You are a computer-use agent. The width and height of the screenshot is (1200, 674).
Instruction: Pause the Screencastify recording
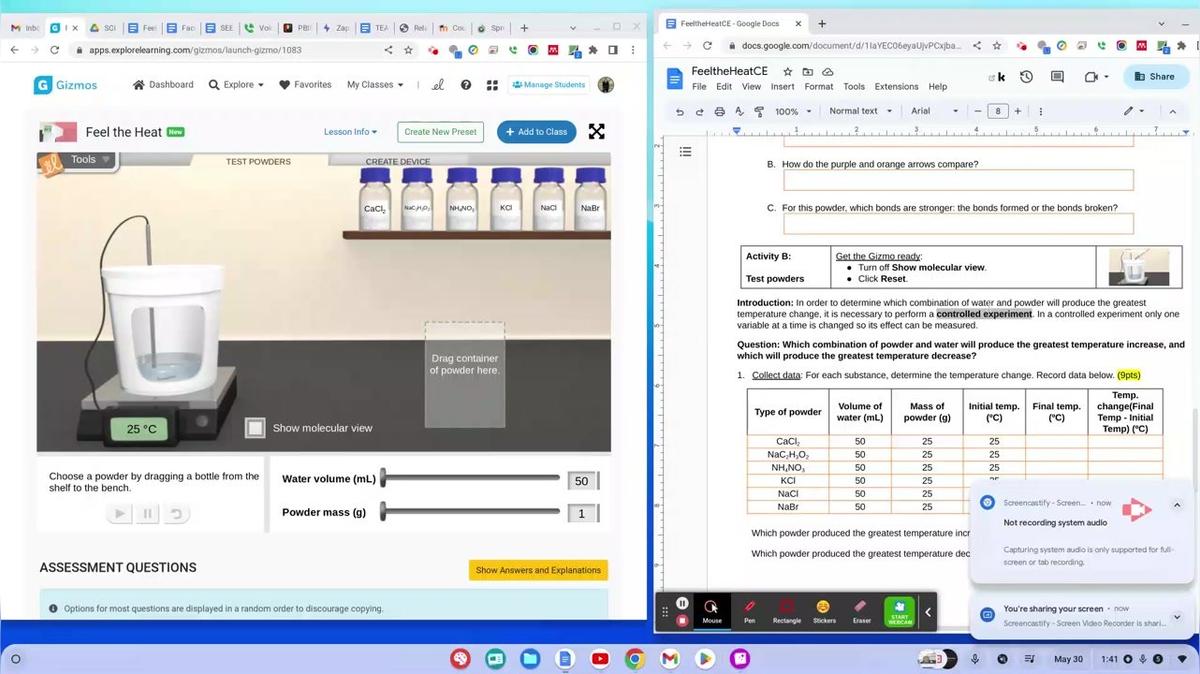[x=682, y=603]
